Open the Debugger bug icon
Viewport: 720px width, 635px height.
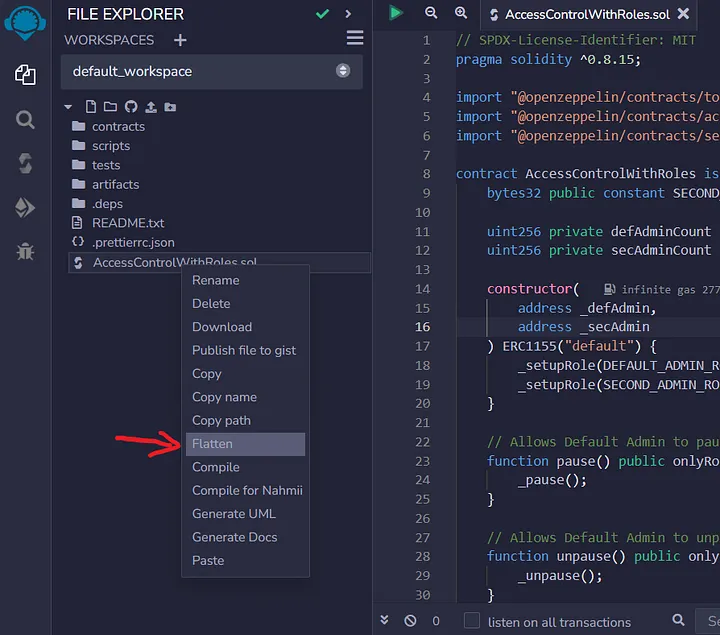[x=25, y=251]
